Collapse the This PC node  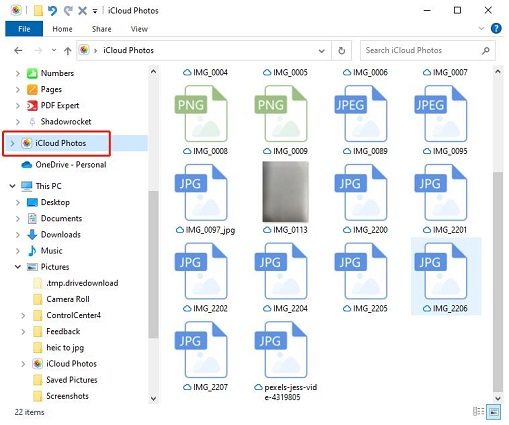pyautogui.click(x=12, y=186)
